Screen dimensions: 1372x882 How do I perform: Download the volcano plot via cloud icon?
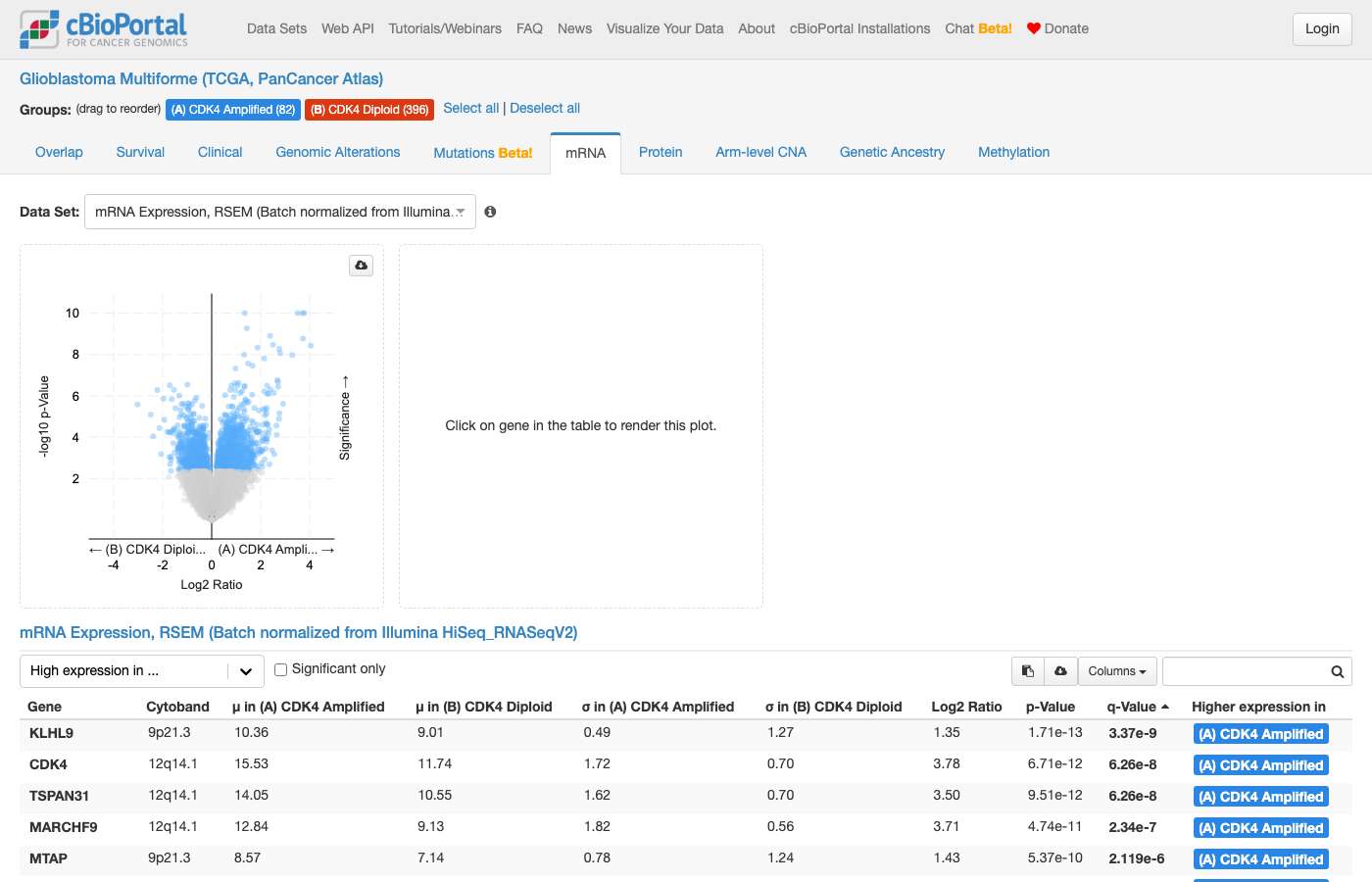(362, 266)
